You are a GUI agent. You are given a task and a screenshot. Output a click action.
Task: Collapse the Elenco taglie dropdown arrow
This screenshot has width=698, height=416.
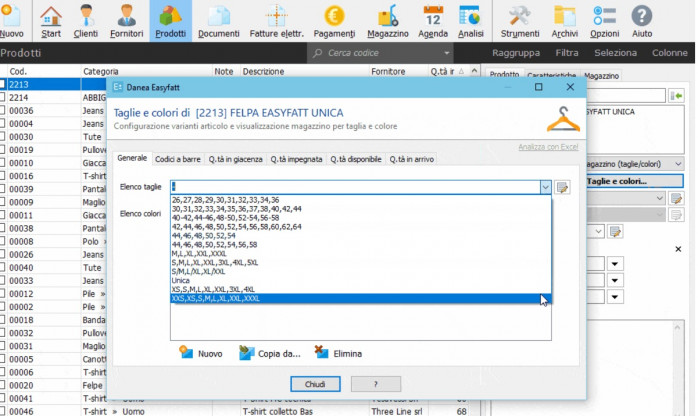click(x=545, y=187)
